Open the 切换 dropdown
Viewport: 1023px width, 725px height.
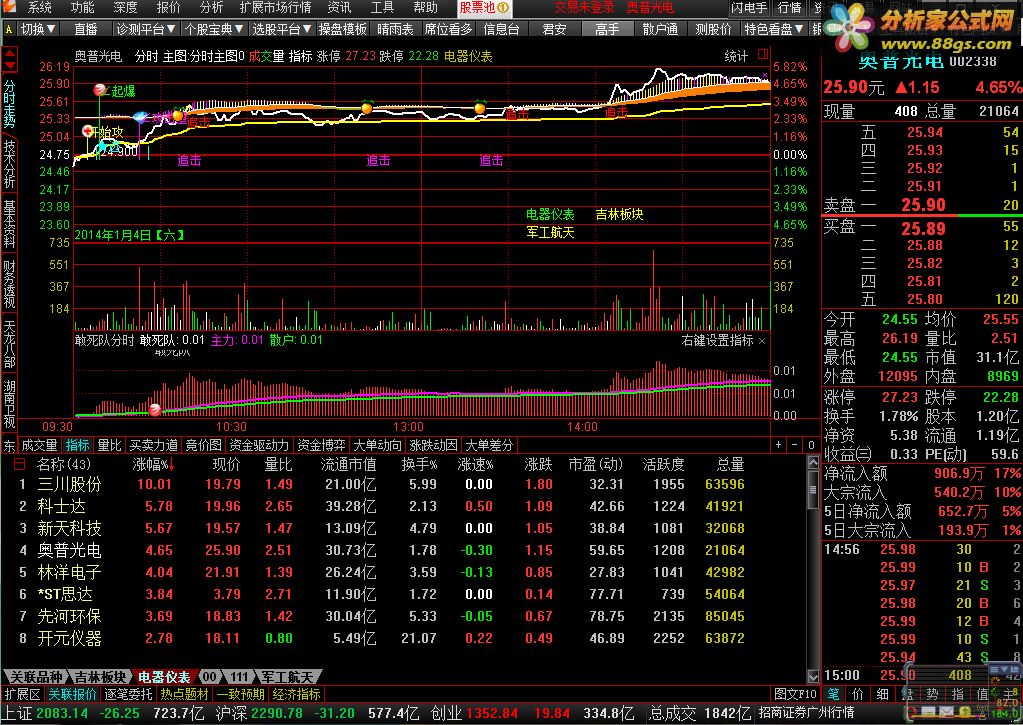[38, 29]
